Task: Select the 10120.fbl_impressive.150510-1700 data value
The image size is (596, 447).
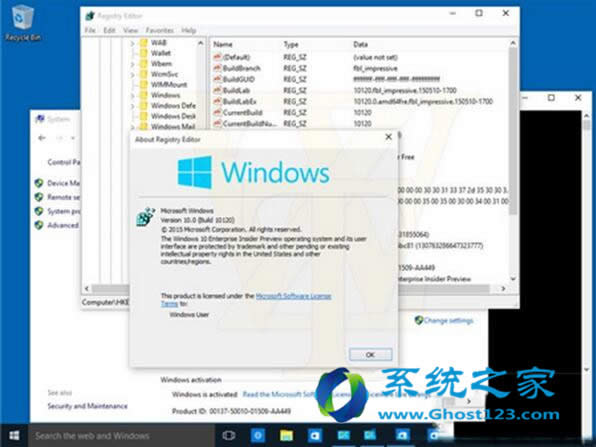Action: [405, 90]
